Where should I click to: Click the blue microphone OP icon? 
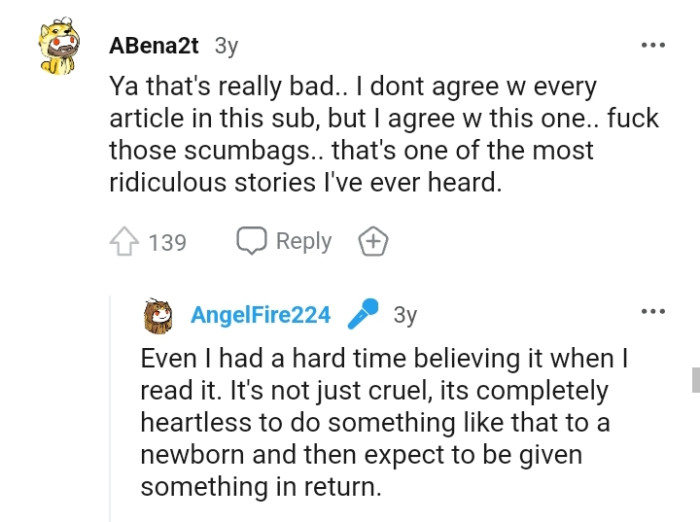click(361, 315)
